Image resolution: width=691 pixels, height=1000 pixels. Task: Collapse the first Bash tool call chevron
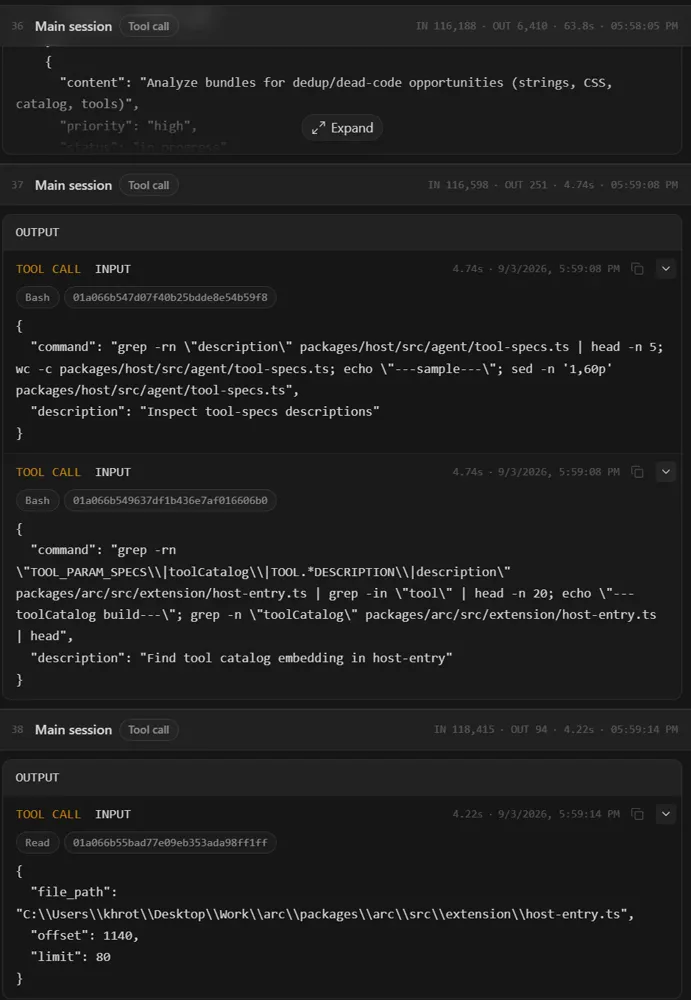coord(665,268)
